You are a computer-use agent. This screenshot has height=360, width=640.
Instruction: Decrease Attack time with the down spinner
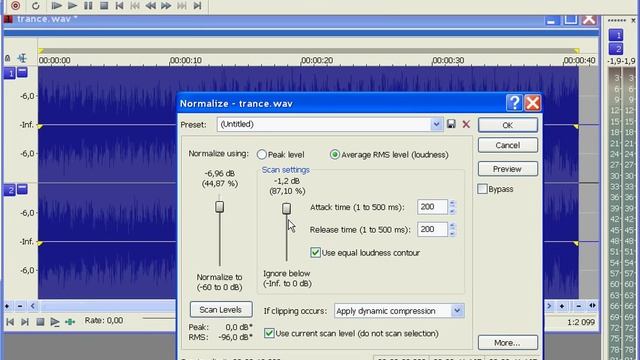tap(452, 211)
